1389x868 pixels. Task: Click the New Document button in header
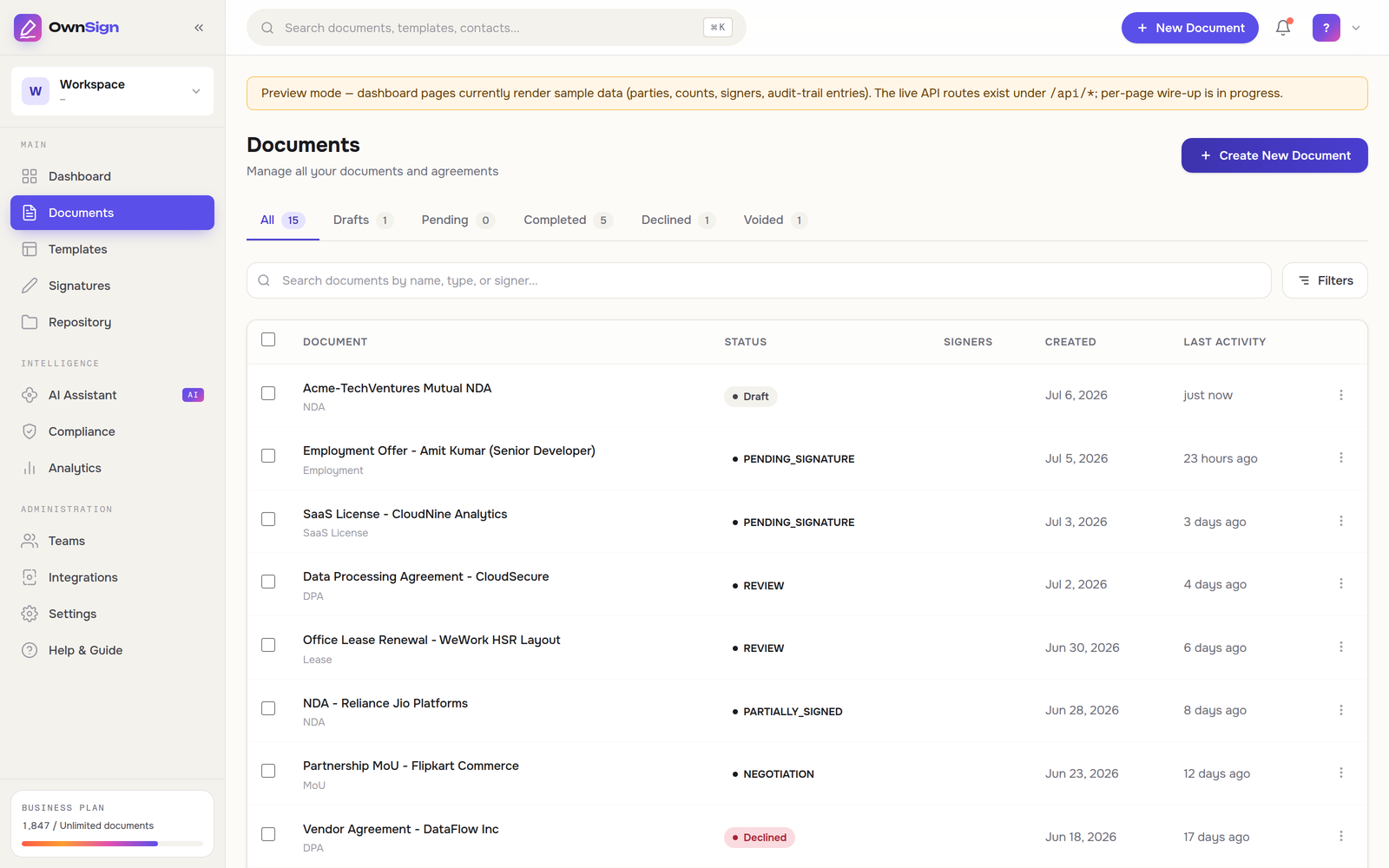[1189, 28]
